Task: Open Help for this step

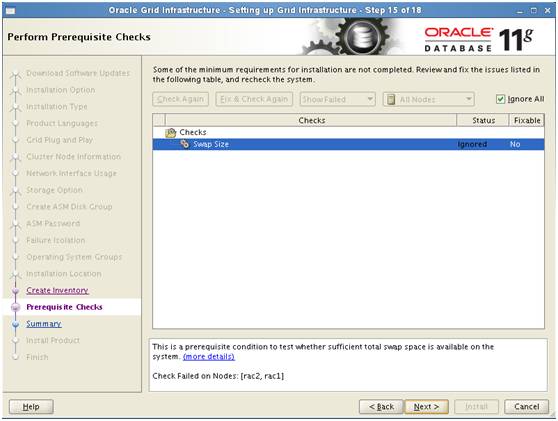Action: click(31, 406)
